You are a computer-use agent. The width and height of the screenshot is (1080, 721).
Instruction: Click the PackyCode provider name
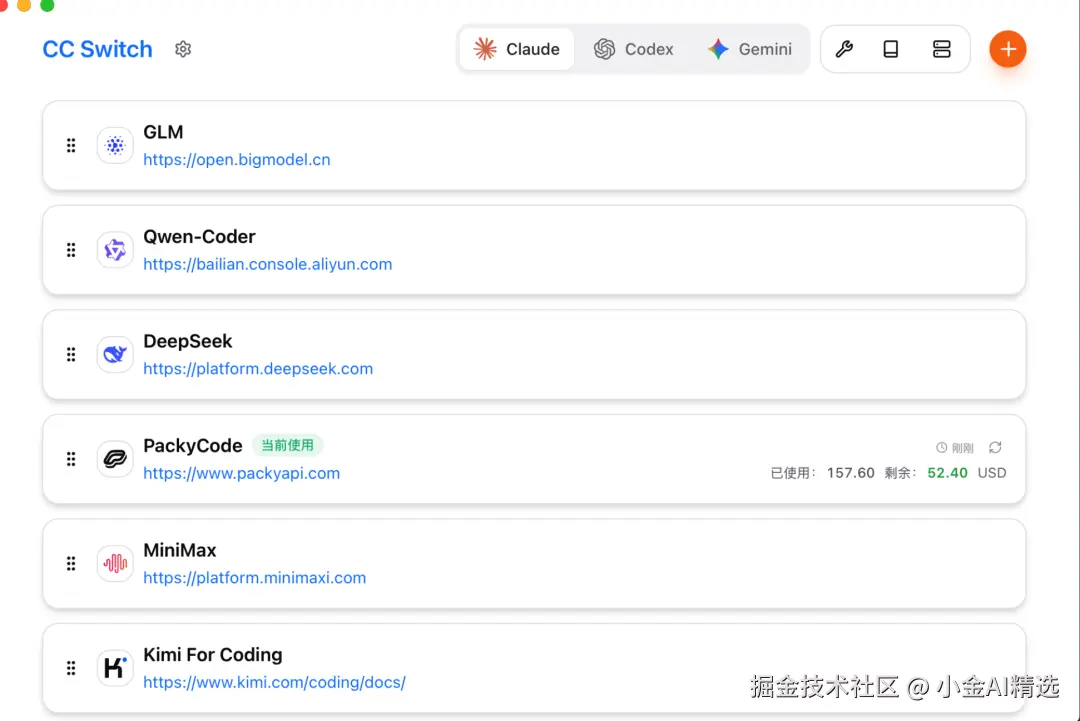point(193,446)
